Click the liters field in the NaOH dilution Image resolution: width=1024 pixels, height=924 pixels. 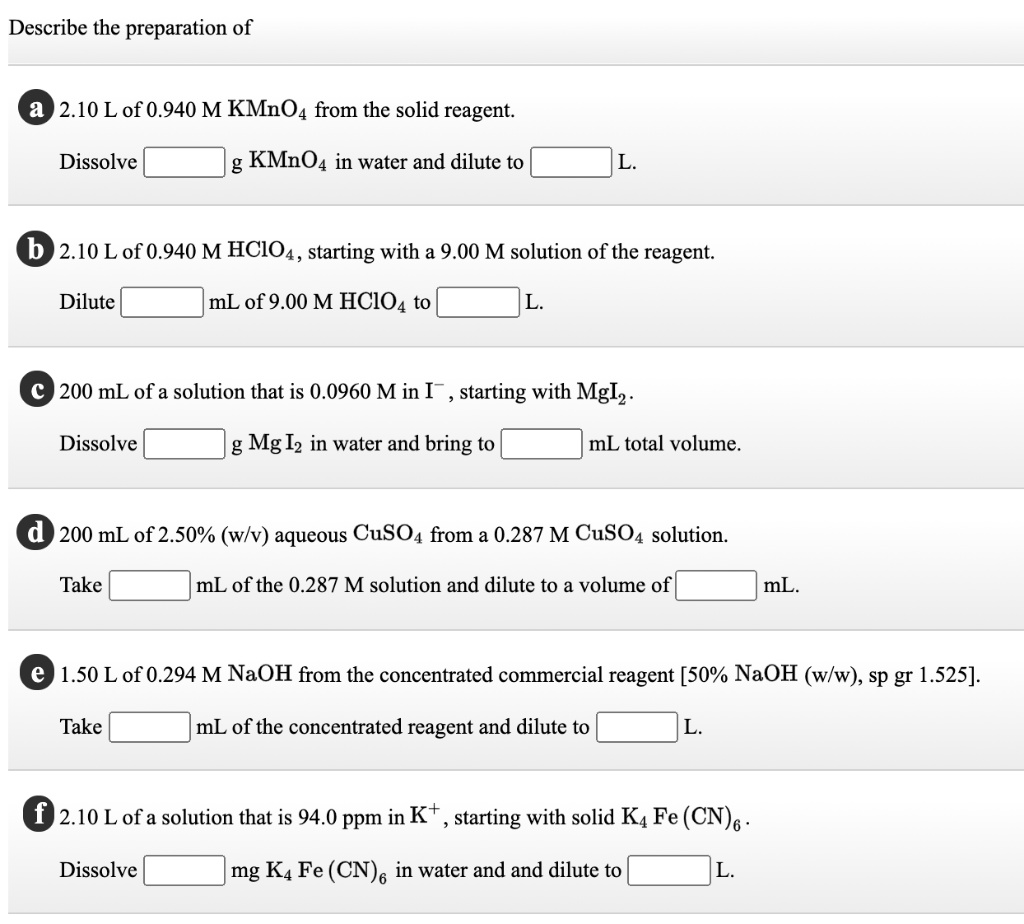[638, 727]
